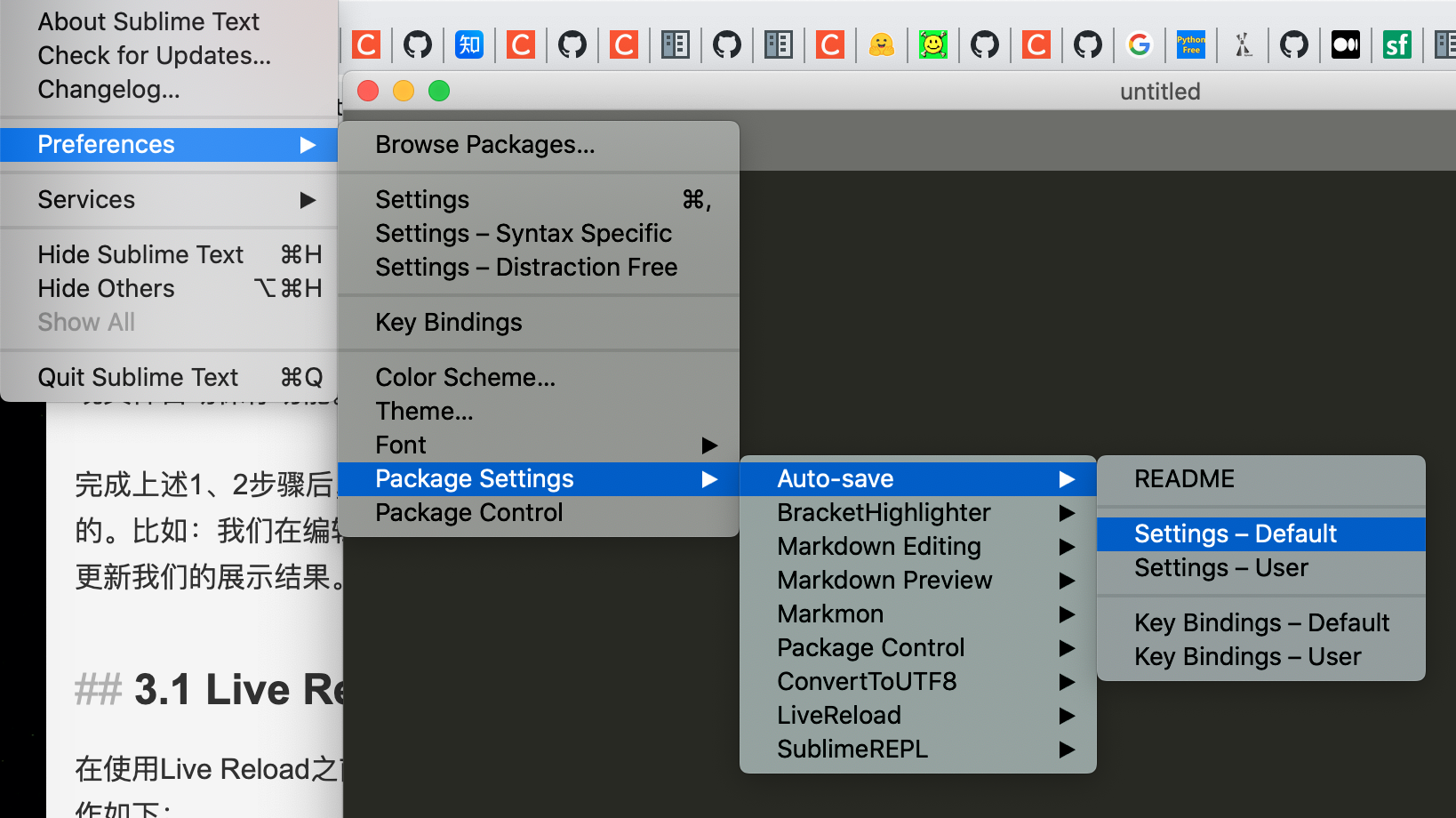Open the Python Free bookmark icon

point(1190,44)
